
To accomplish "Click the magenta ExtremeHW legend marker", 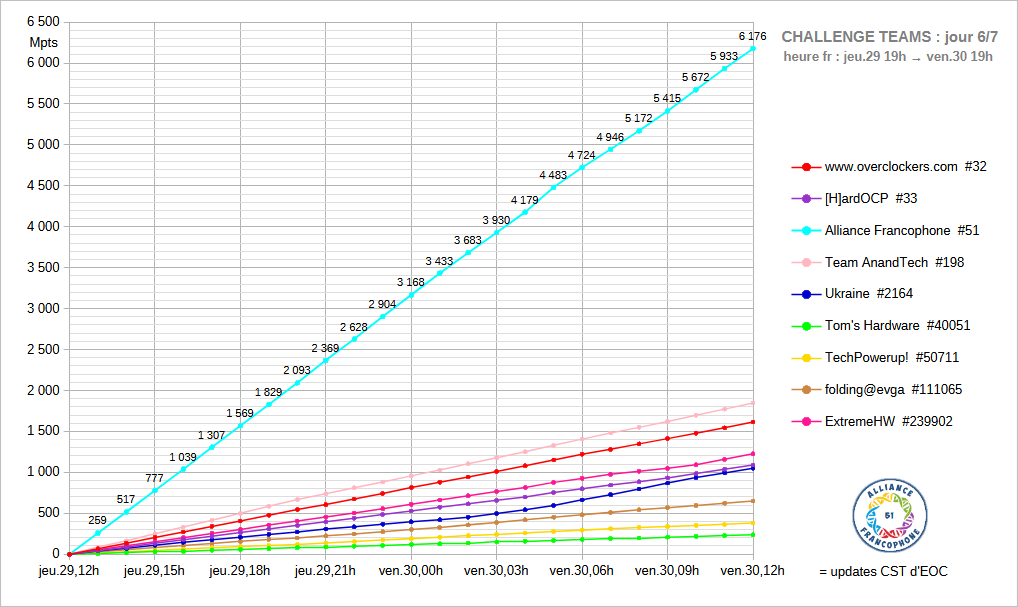I will [x=806, y=422].
